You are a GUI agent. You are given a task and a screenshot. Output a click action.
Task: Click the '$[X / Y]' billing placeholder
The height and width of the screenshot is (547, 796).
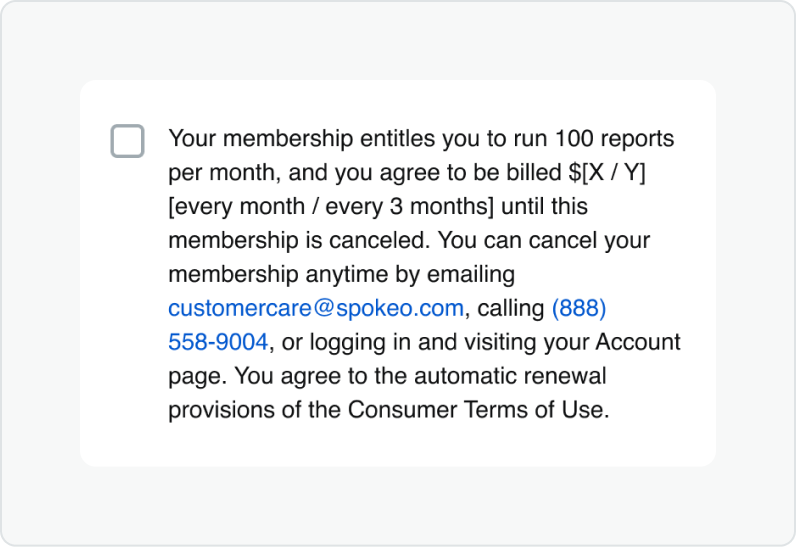[607, 172]
